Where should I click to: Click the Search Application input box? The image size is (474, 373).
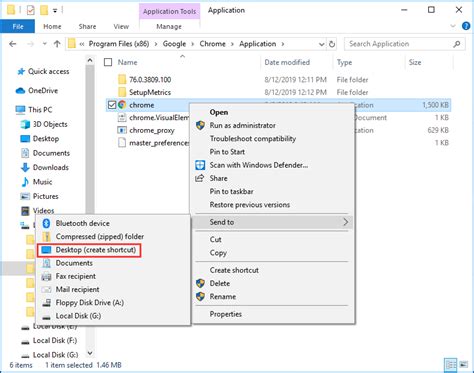[399, 44]
